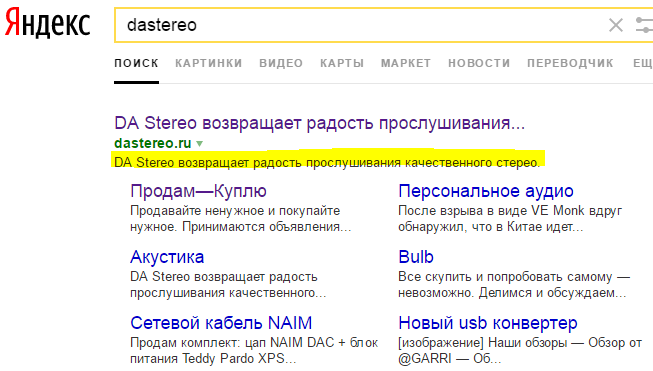Open the Новый usb конвертер sitelink
653x371 pixels.
click(488, 323)
